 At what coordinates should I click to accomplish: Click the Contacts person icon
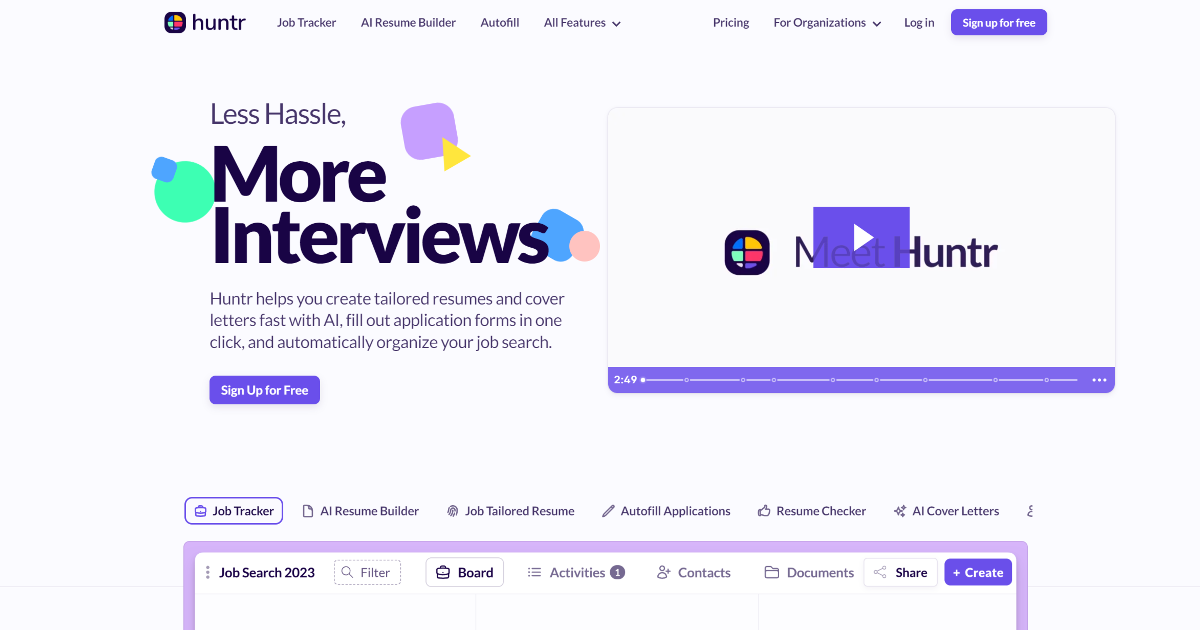(x=663, y=572)
